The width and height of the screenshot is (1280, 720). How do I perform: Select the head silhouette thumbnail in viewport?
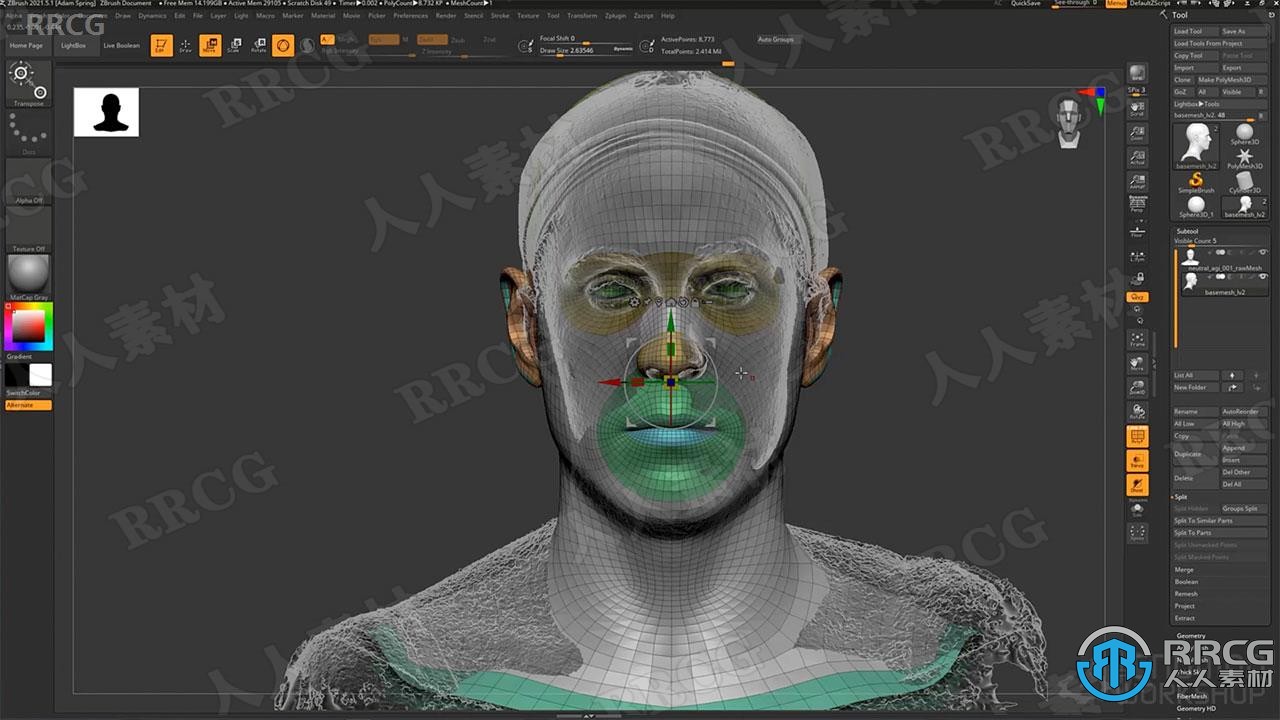point(106,112)
